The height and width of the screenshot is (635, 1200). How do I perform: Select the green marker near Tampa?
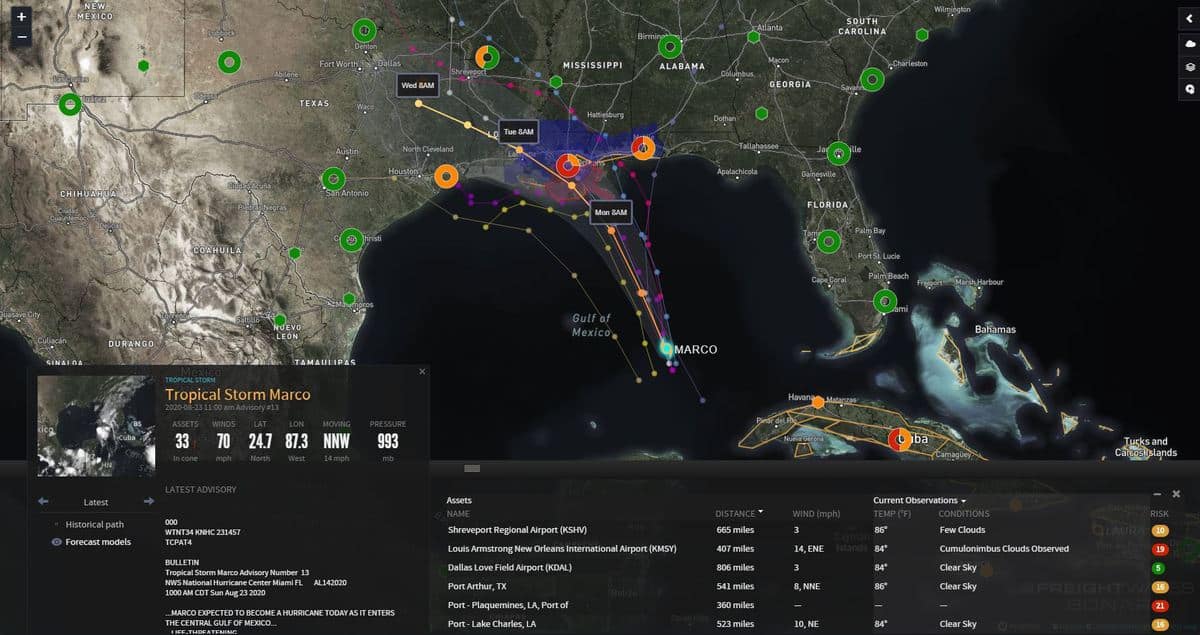tap(828, 241)
